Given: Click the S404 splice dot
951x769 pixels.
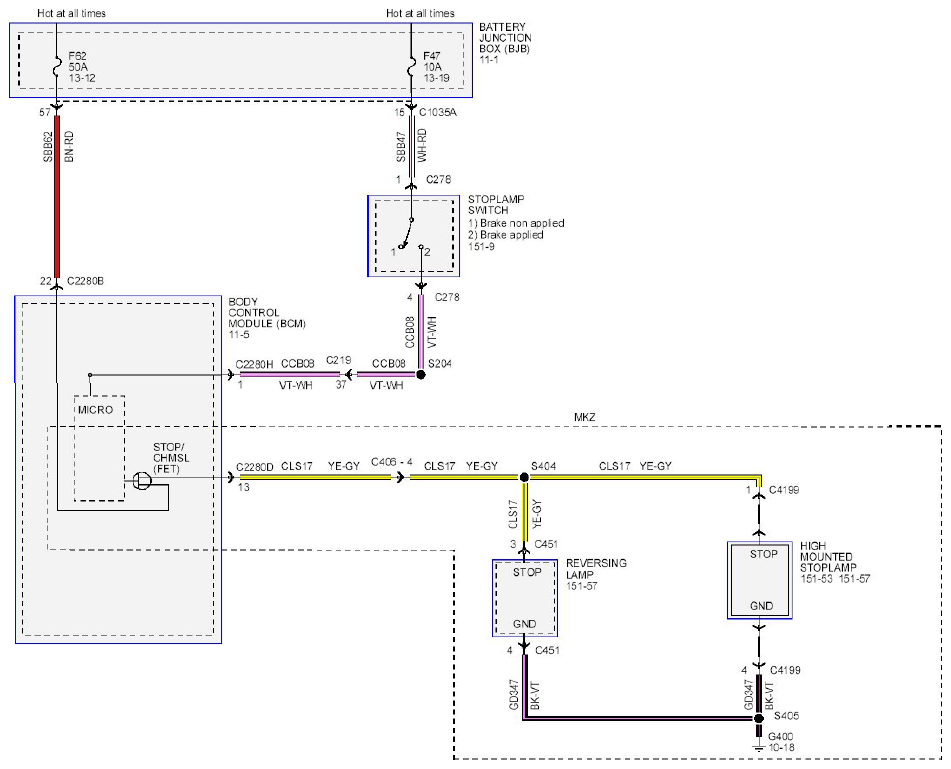Looking at the screenshot, I should [525, 477].
